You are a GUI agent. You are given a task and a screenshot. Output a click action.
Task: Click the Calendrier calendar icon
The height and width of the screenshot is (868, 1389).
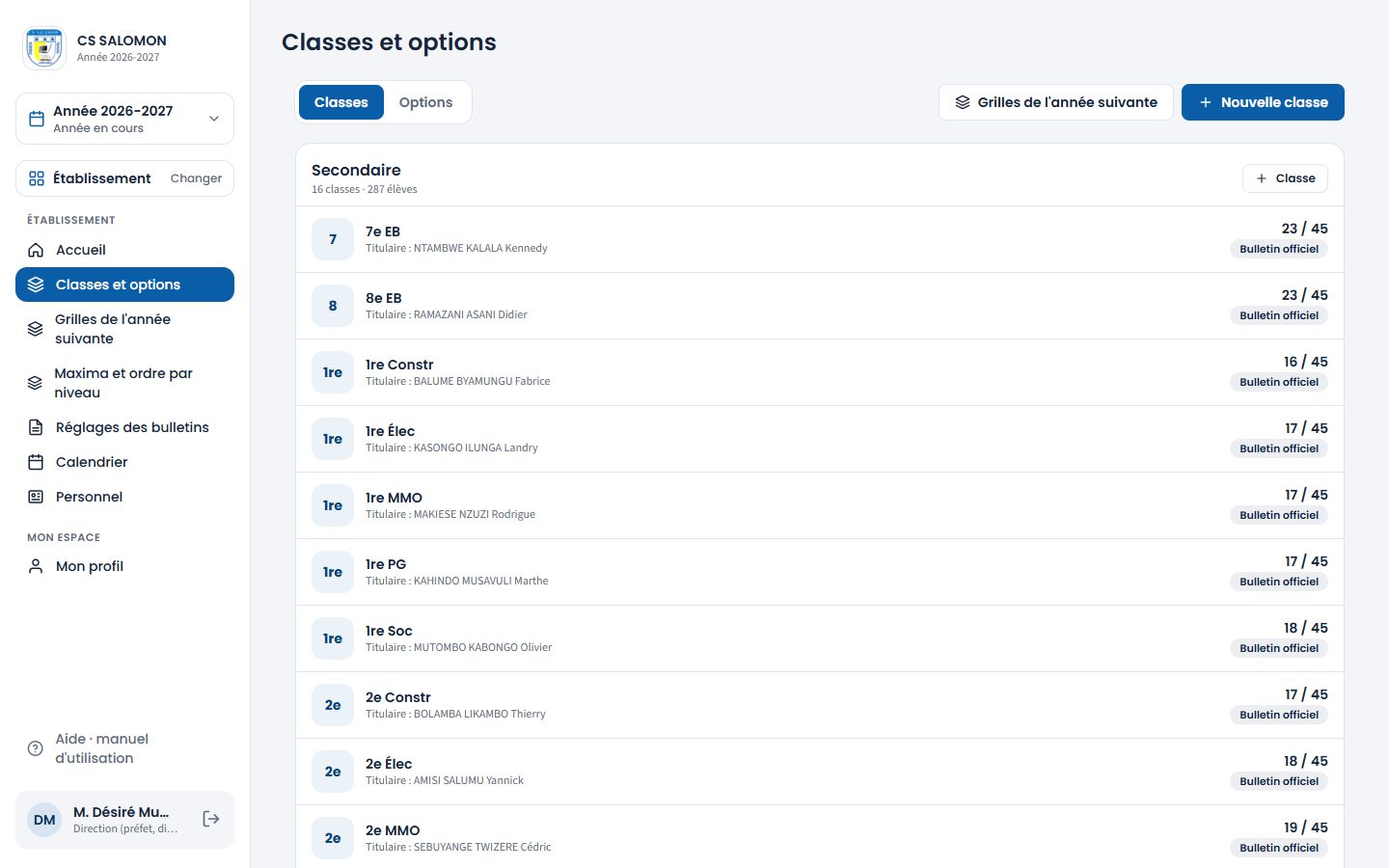(x=36, y=462)
